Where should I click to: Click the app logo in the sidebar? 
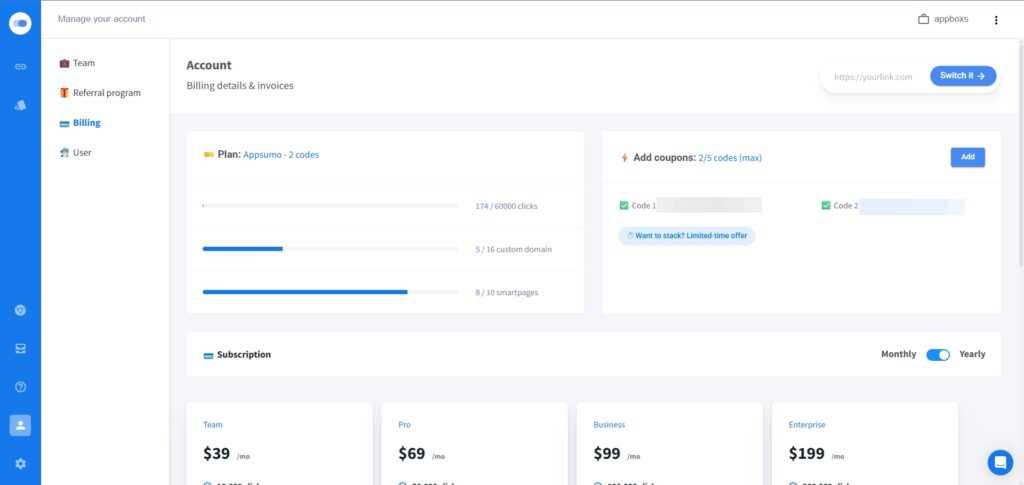click(x=20, y=23)
